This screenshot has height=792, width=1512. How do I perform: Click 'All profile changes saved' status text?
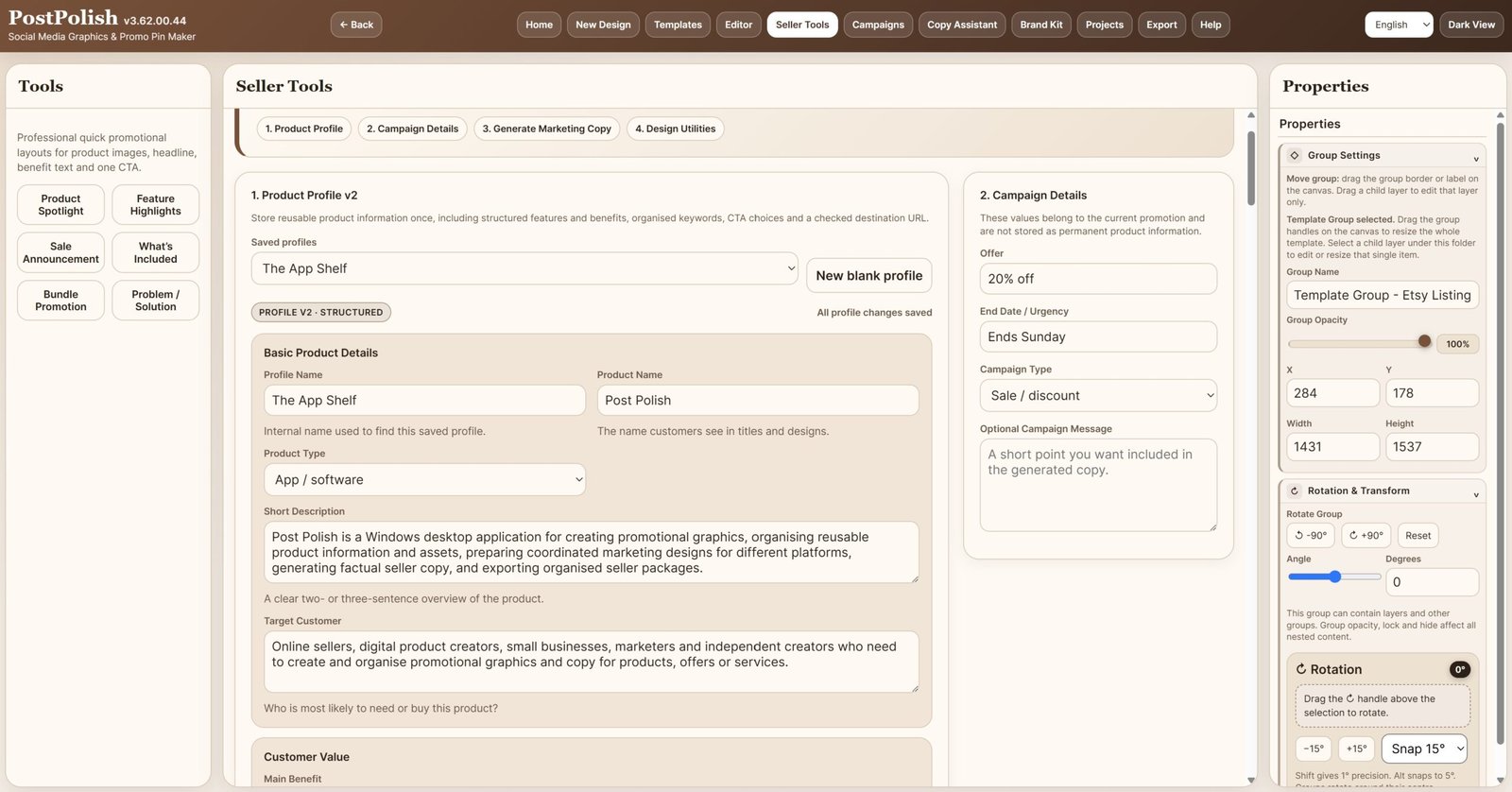click(x=874, y=313)
